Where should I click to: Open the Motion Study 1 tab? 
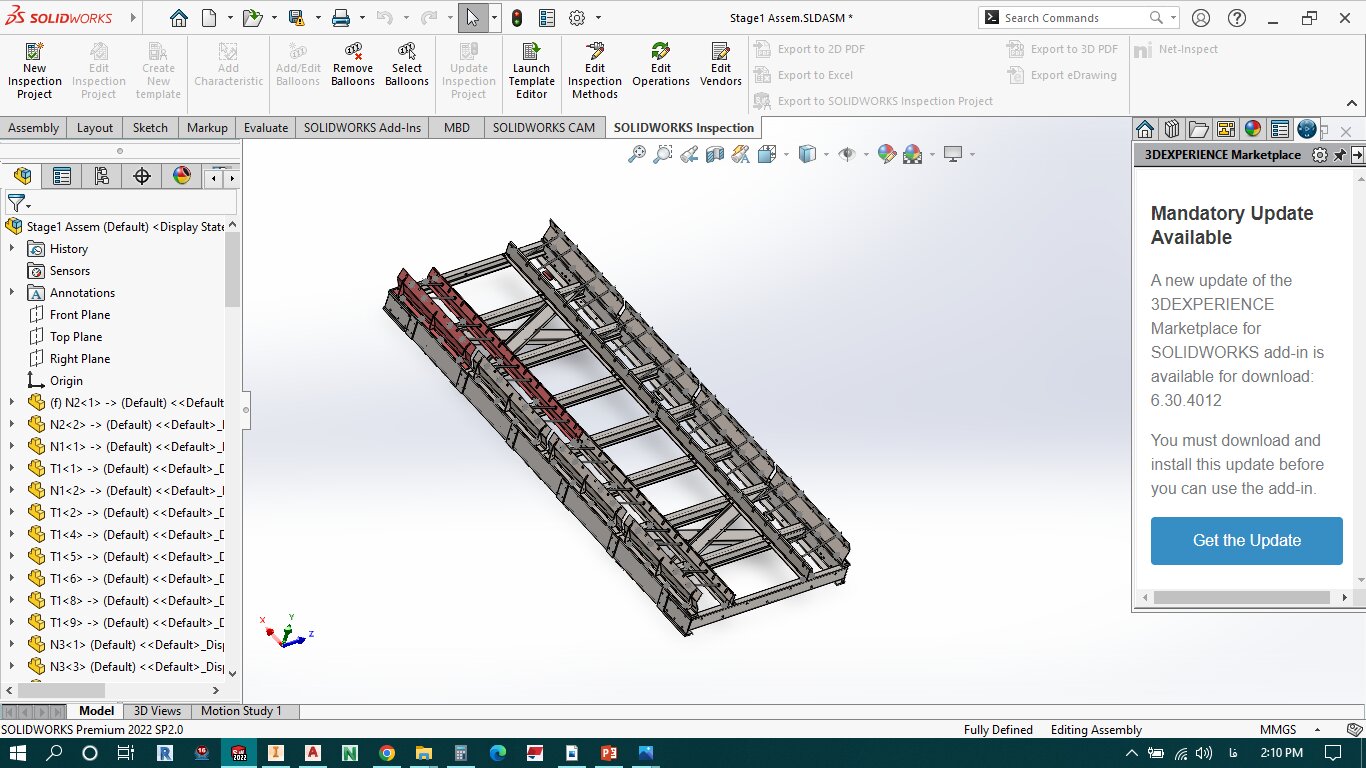click(x=241, y=711)
